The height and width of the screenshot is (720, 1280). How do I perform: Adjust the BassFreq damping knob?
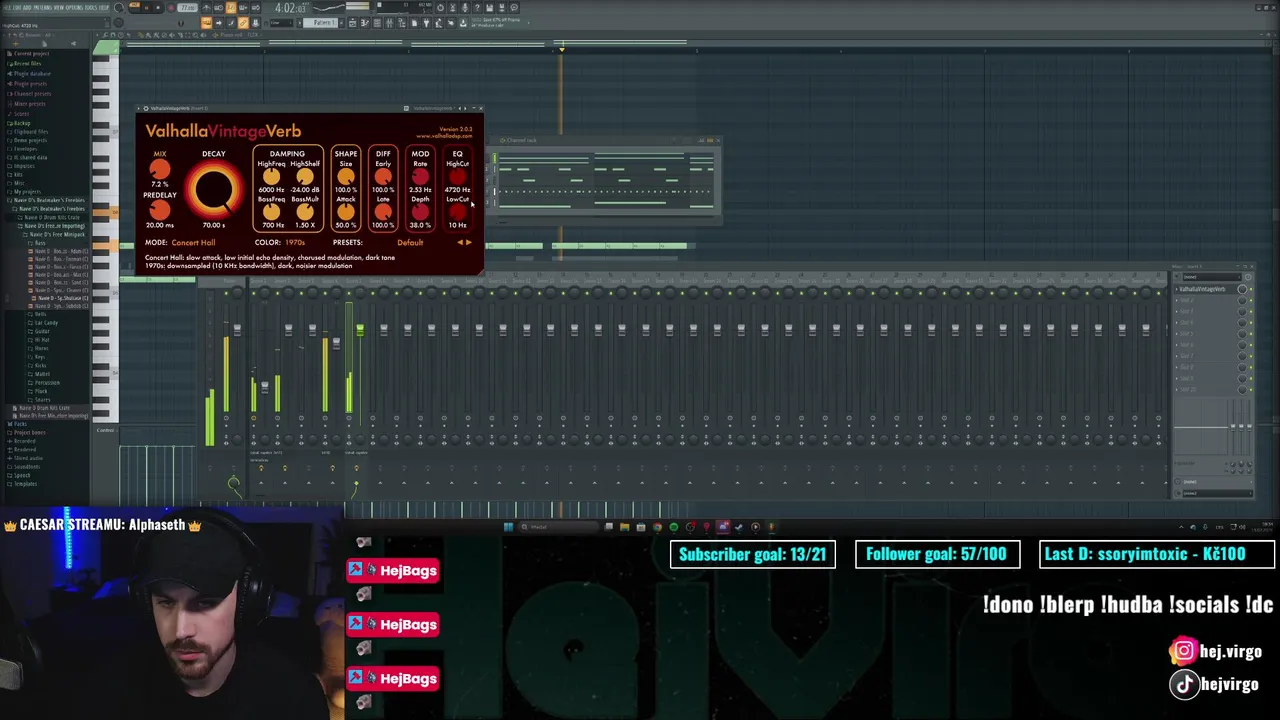point(271,212)
